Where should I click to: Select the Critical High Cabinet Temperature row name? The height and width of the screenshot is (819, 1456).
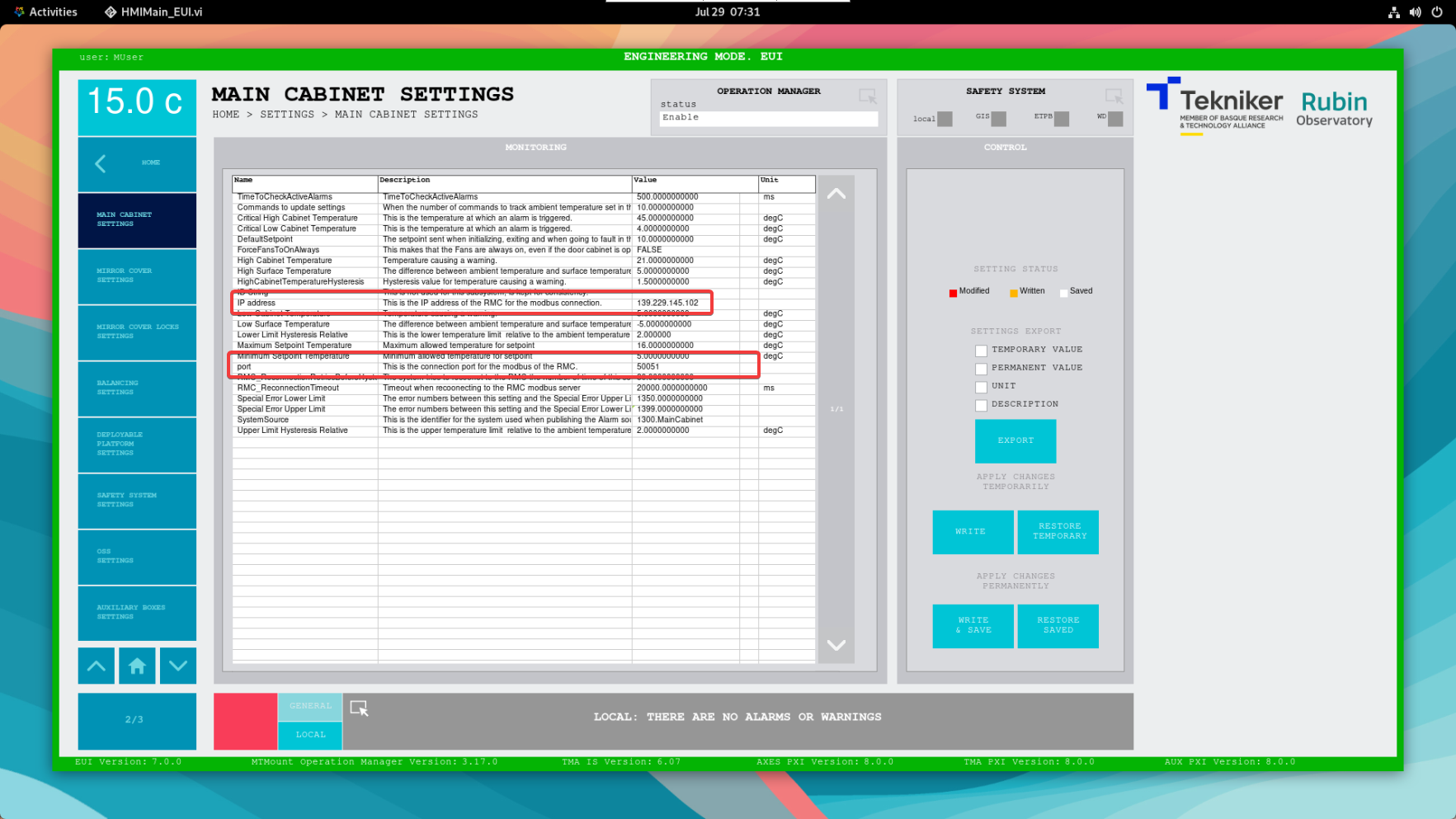click(x=298, y=219)
